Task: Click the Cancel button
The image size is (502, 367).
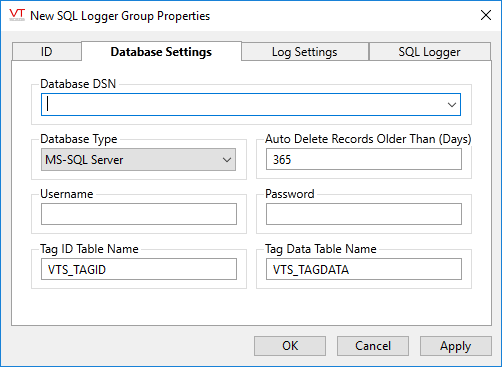Action: coord(373,346)
